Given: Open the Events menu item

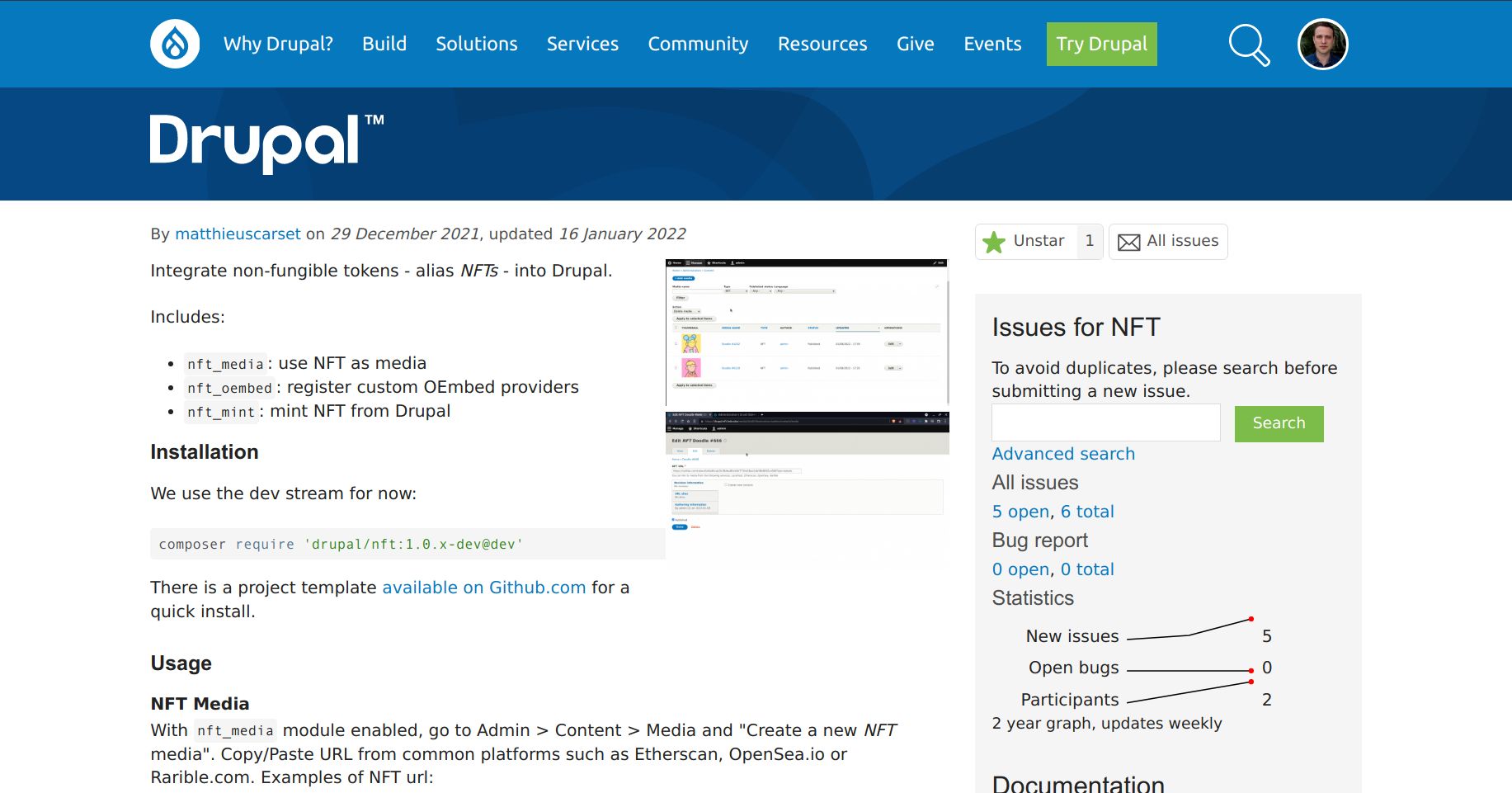Looking at the screenshot, I should 992,44.
